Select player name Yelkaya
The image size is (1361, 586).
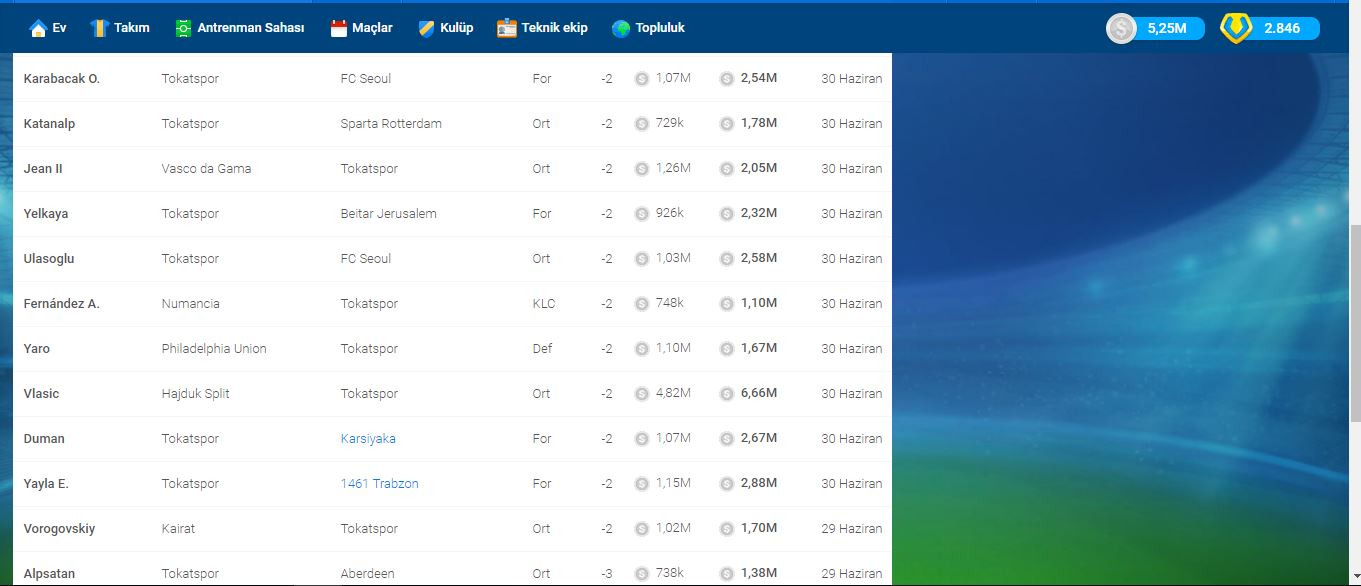click(46, 213)
